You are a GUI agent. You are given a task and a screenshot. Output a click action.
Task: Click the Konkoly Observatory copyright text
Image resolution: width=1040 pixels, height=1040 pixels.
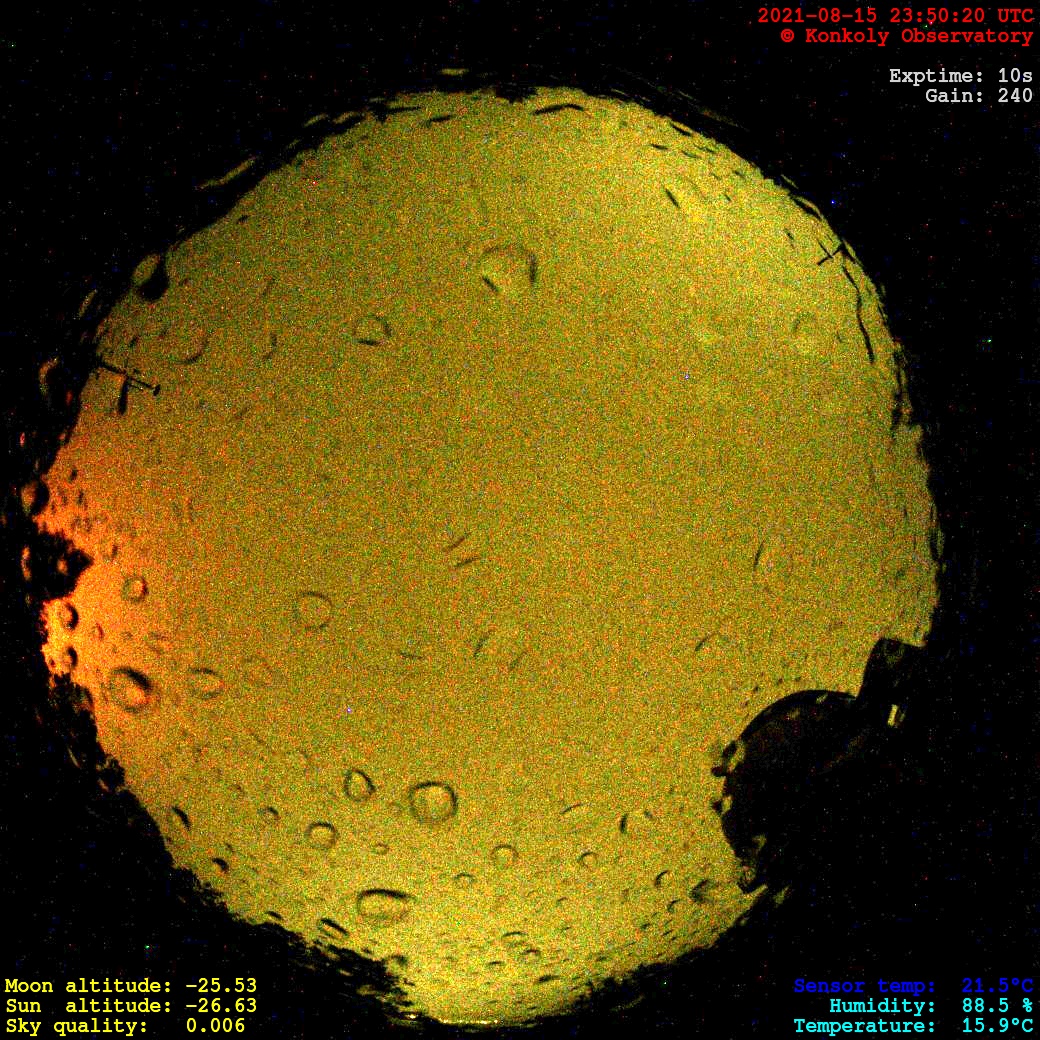(x=906, y=36)
